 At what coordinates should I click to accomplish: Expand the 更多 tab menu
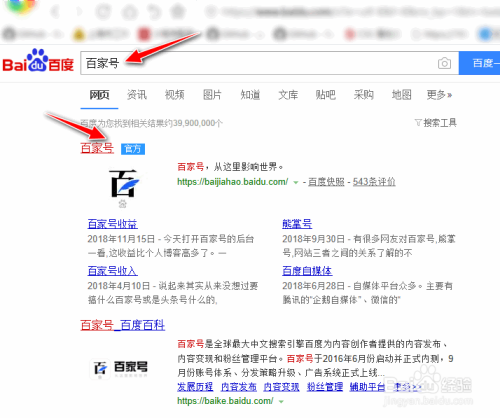pos(439,95)
